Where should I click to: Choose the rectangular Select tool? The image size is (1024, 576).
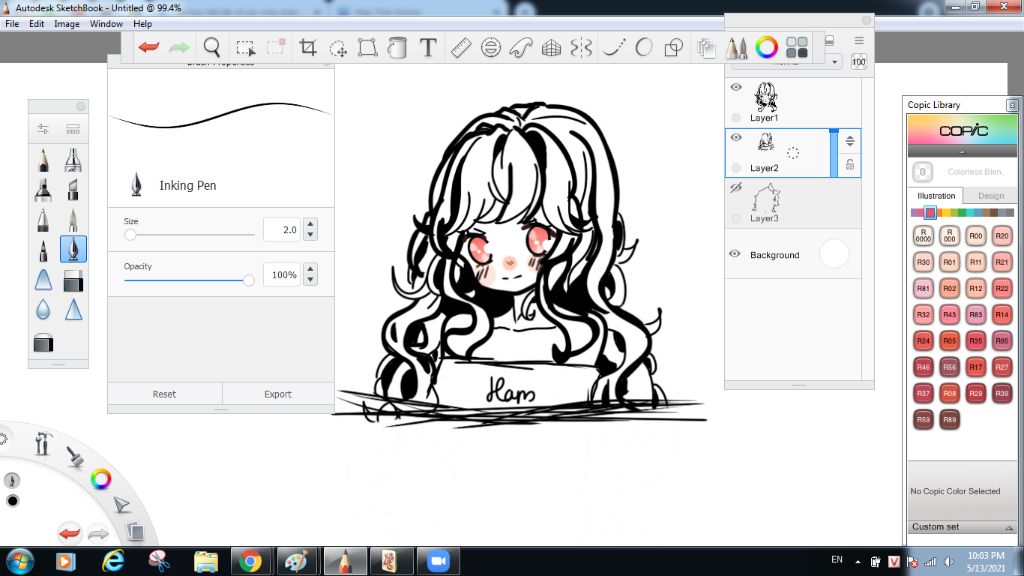[x=246, y=48]
